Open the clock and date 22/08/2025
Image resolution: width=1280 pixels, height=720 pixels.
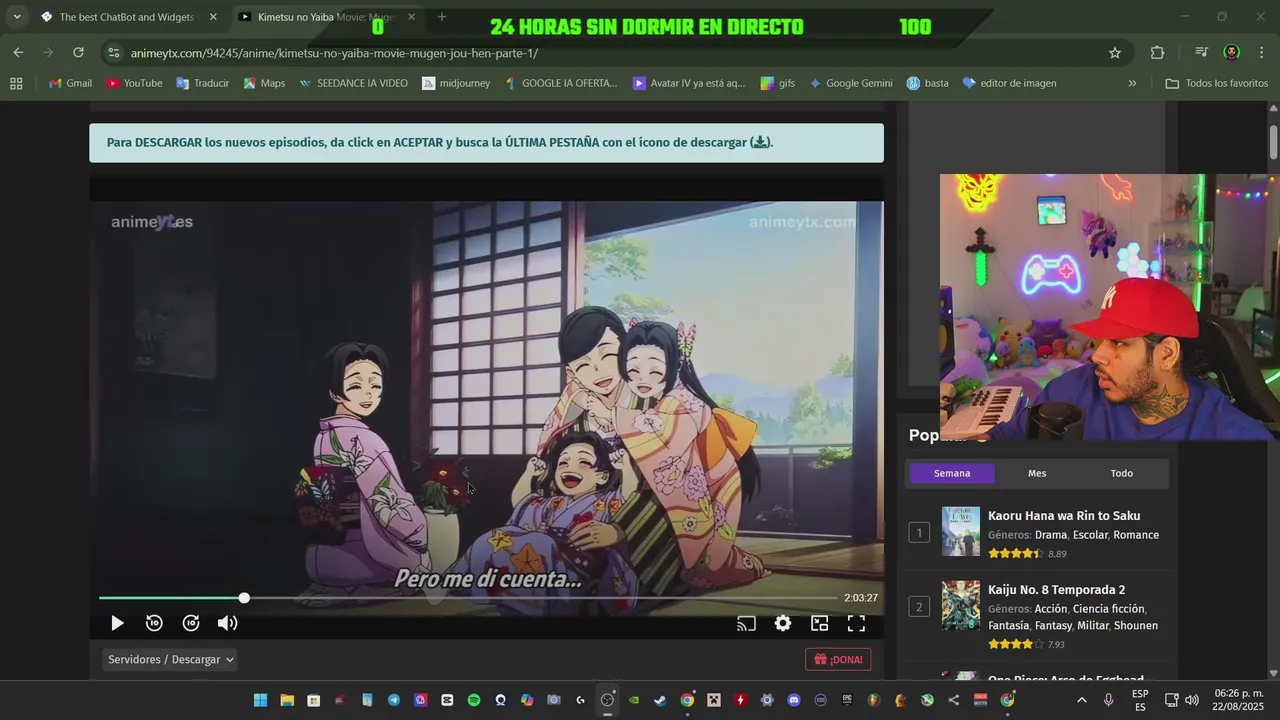point(1238,700)
